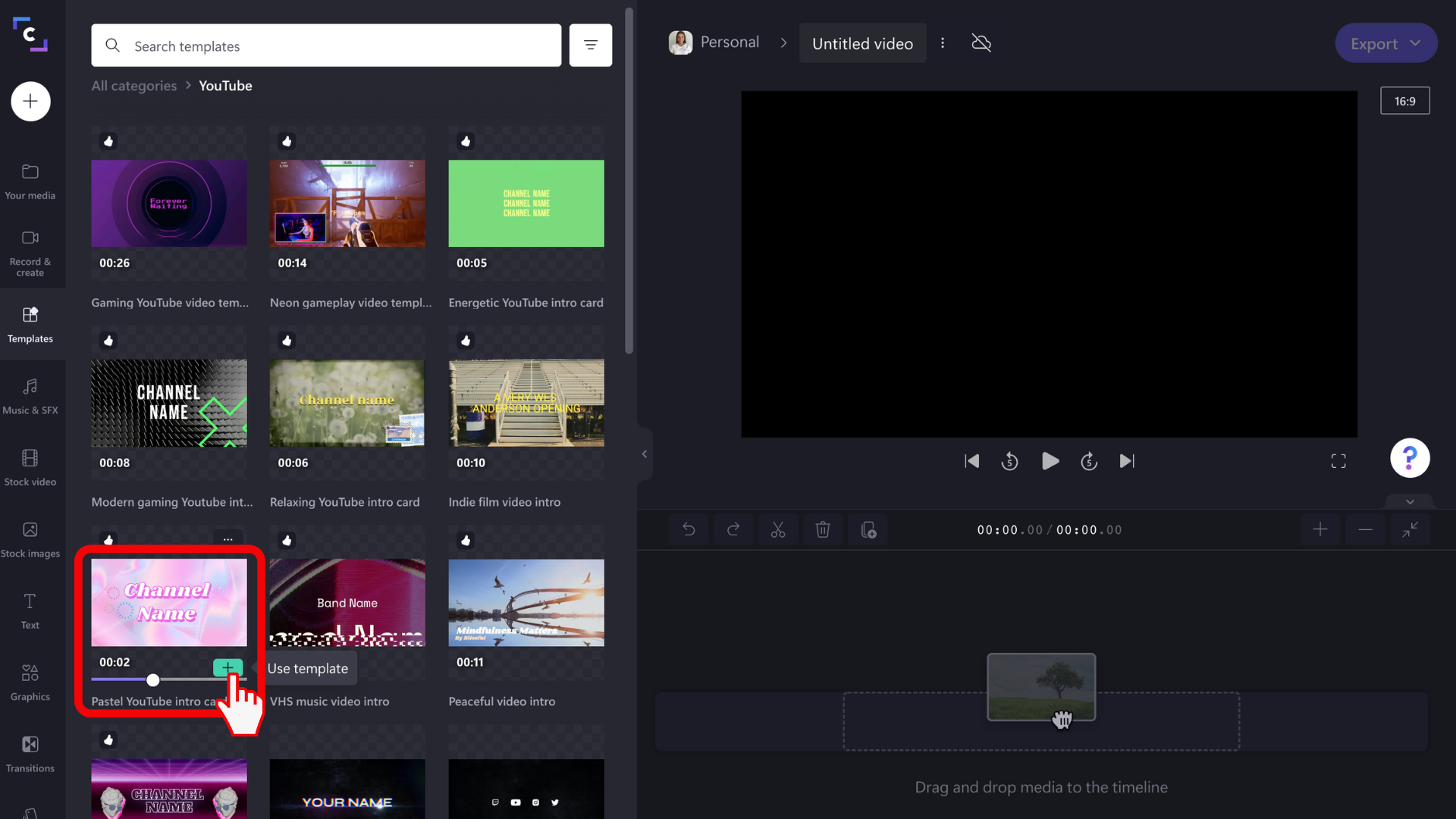Skip to the start of video
The width and height of the screenshot is (1456, 819).
pyautogui.click(x=971, y=461)
